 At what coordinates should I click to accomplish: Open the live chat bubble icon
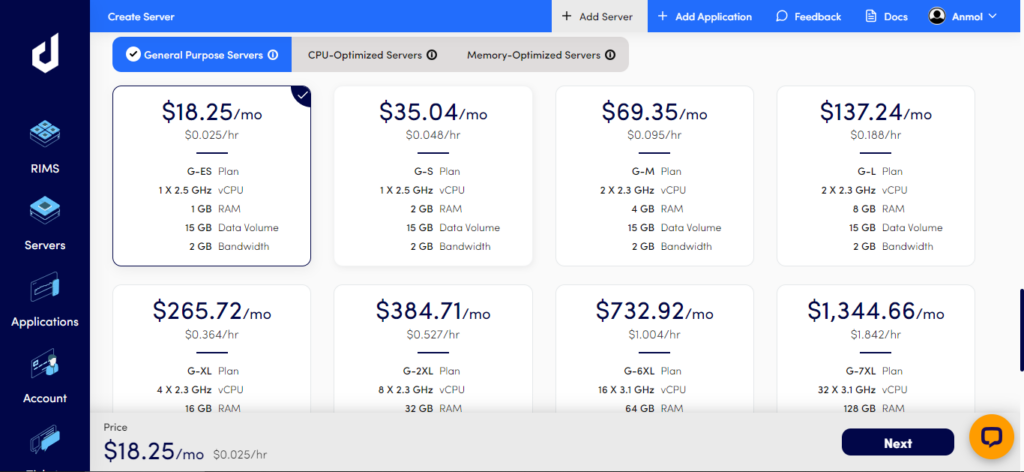click(x=990, y=436)
